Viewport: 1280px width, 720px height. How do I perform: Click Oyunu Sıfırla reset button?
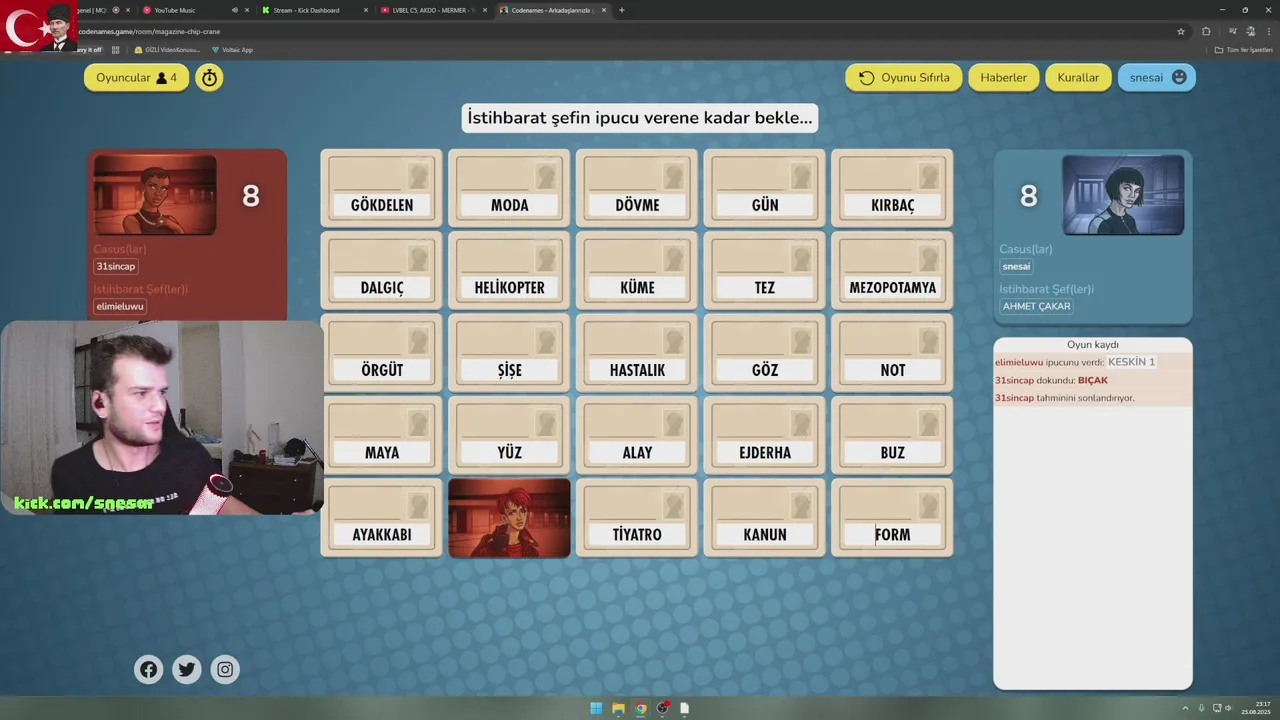coord(904,78)
